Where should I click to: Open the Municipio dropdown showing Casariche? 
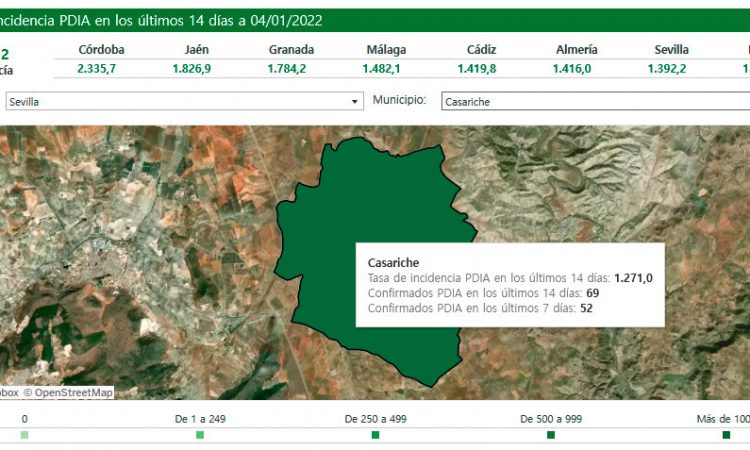click(595, 102)
